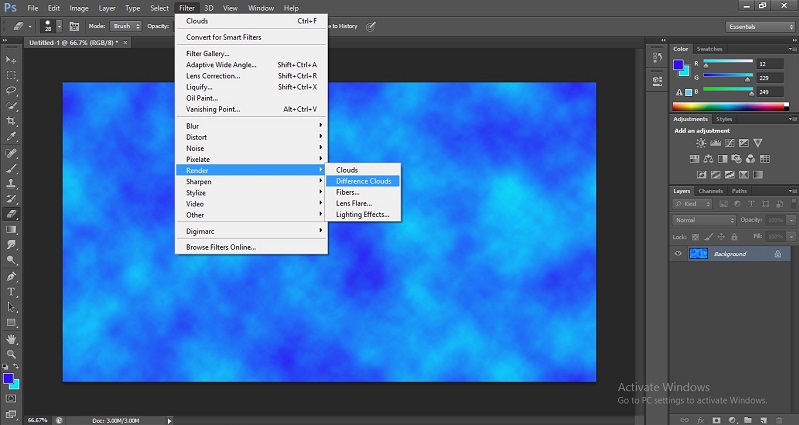Viewport: 799px width, 425px height.
Task: Click the status bar arrow next to Doc size
Action: point(170,420)
